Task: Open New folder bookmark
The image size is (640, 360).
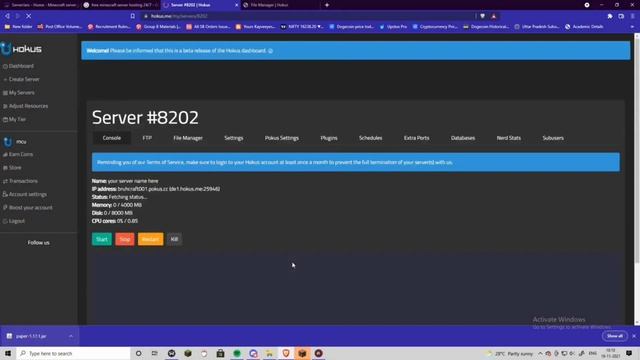Action: point(18,27)
